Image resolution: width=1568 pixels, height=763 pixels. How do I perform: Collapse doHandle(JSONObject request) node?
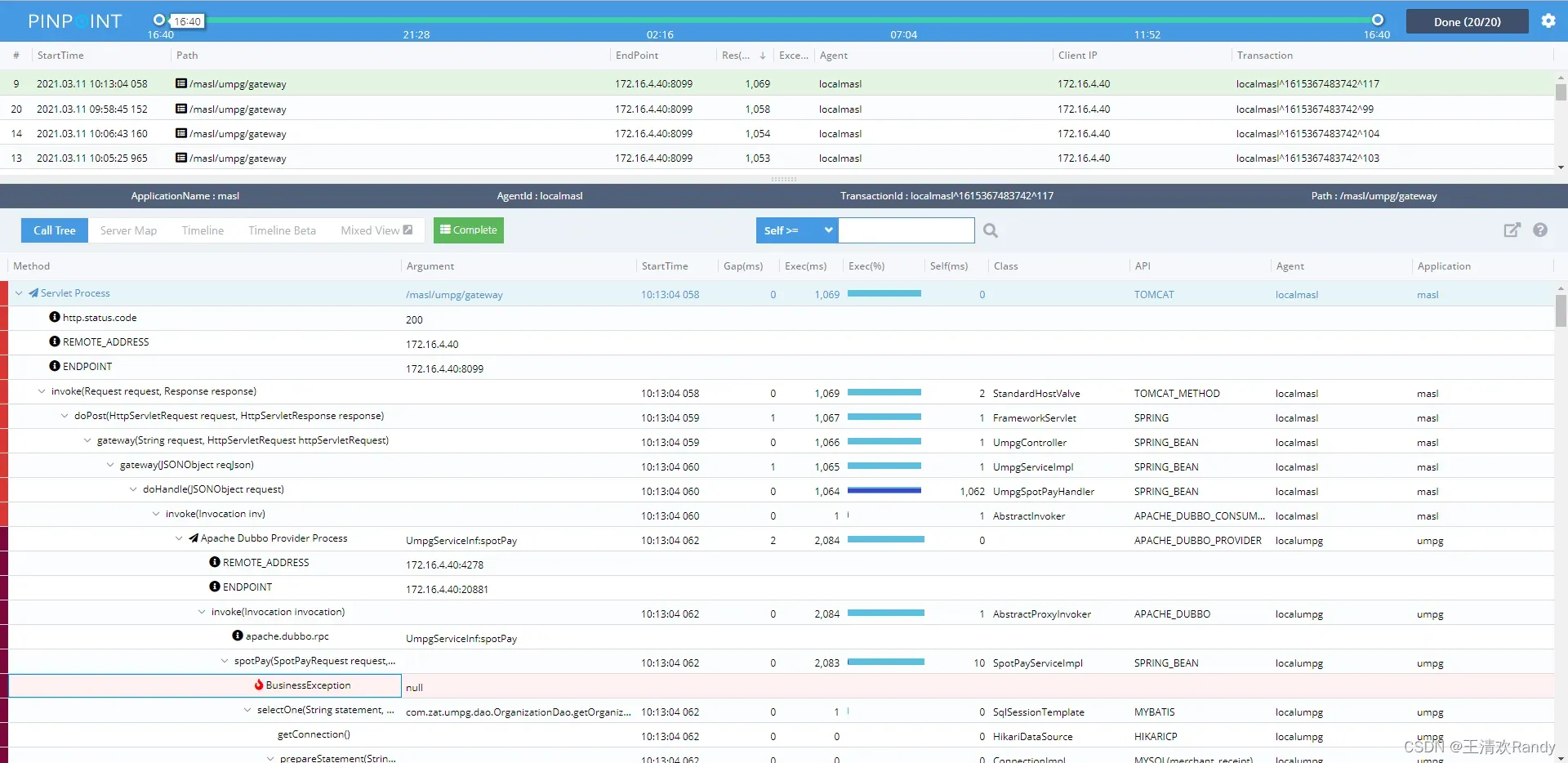(x=133, y=489)
